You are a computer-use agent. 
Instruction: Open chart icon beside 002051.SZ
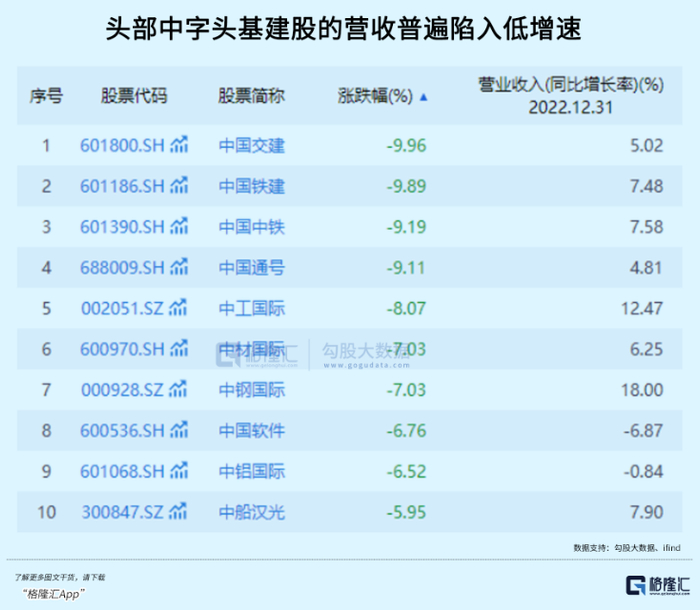tap(178, 308)
